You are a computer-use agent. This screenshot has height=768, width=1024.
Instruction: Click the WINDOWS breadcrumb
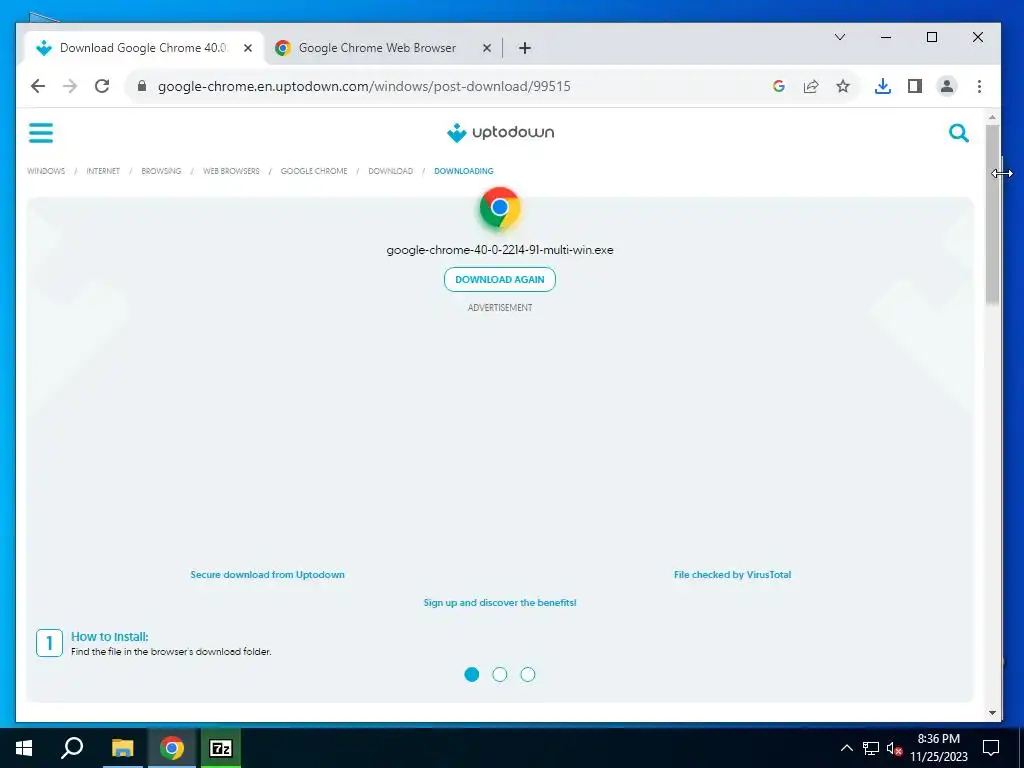pyautogui.click(x=46, y=171)
